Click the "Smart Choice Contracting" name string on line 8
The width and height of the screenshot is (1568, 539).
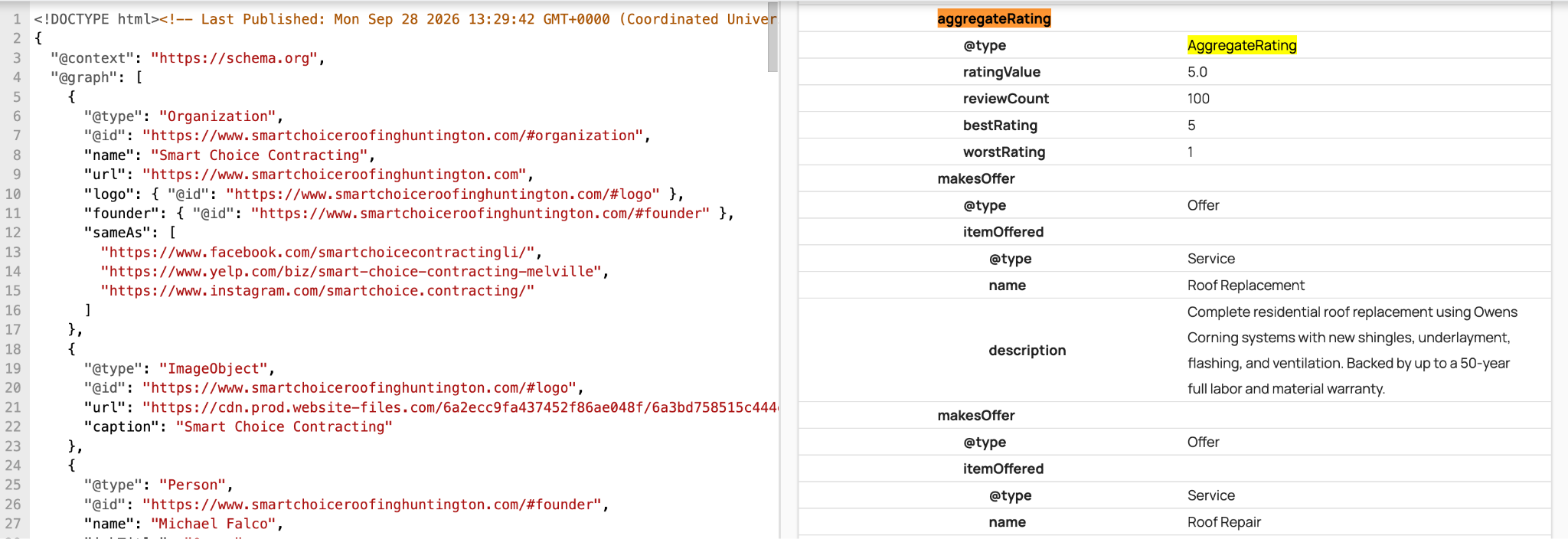click(x=260, y=155)
